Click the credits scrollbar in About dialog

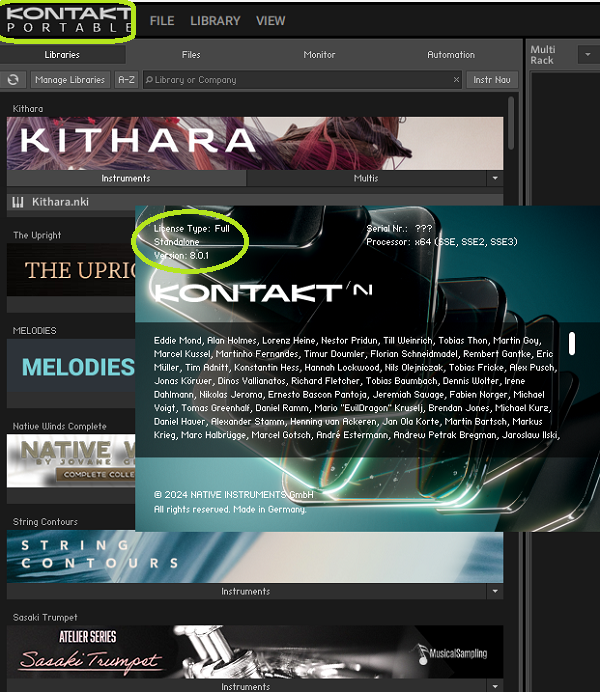coord(572,343)
